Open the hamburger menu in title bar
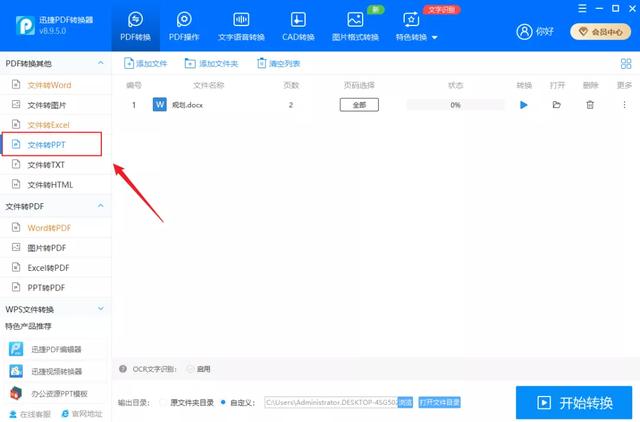This screenshot has width=640, height=422. click(582, 8)
